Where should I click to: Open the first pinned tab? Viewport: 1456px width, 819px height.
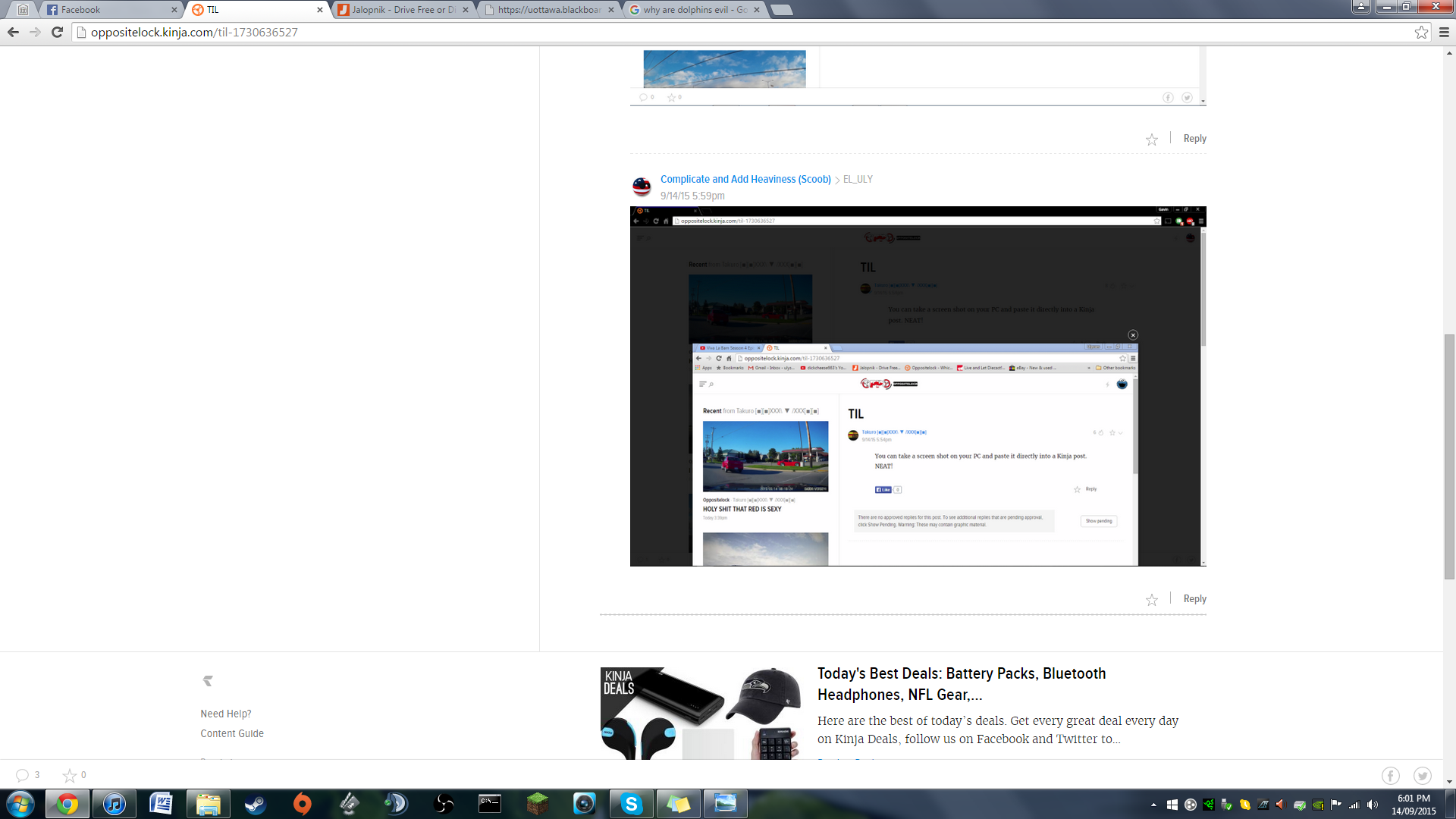point(23,10)
